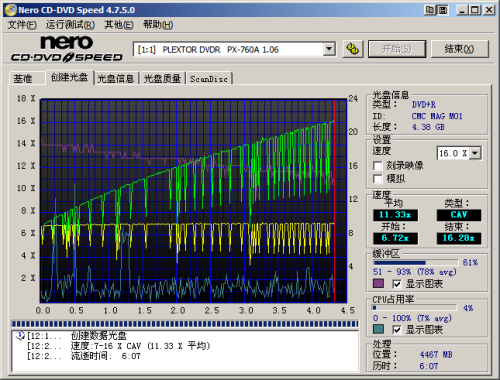Click the 创建数据光盘 log entry

click(99, 336)
